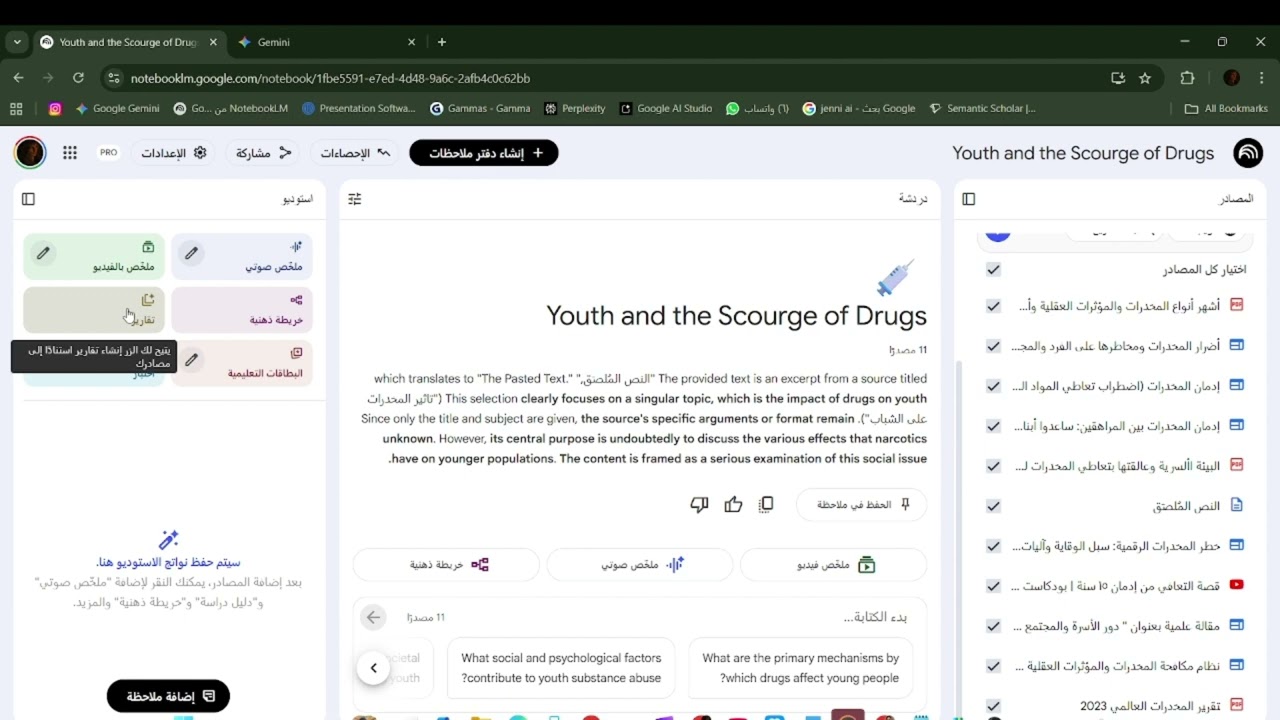This screenshot has width=1280, height=720.
Task: Open the Perplexity bookmark
Action: pos(575,108)
